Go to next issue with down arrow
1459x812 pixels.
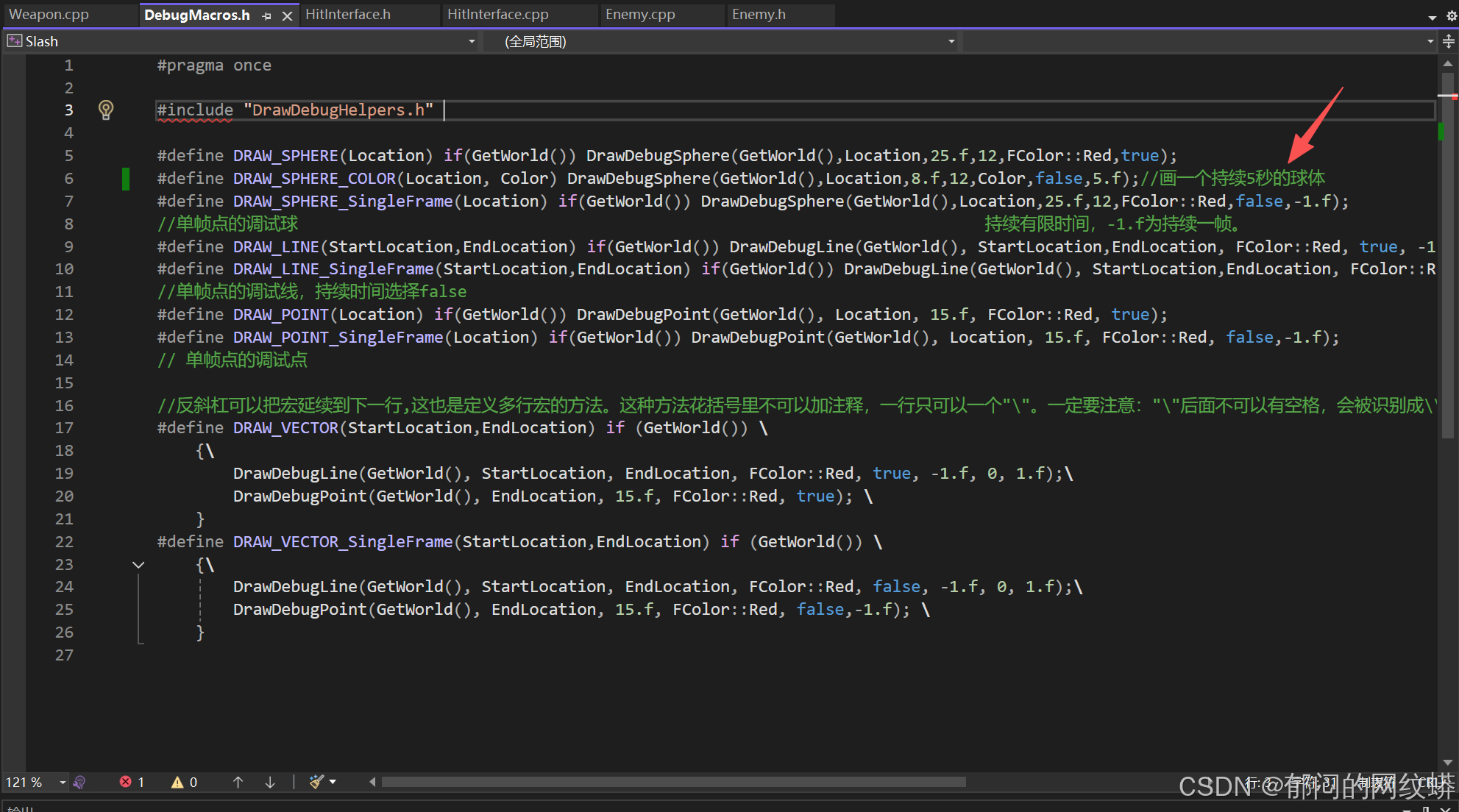270,782
